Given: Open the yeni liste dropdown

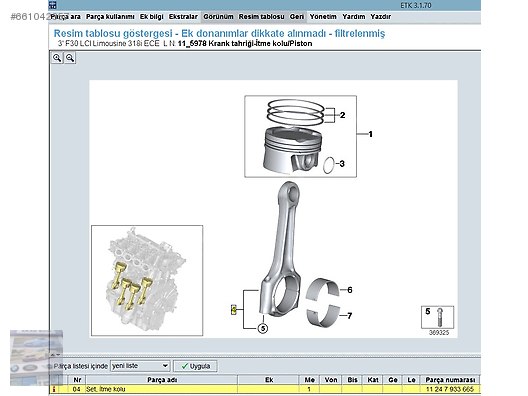Looking at the screenshot, I should (140, 366).
